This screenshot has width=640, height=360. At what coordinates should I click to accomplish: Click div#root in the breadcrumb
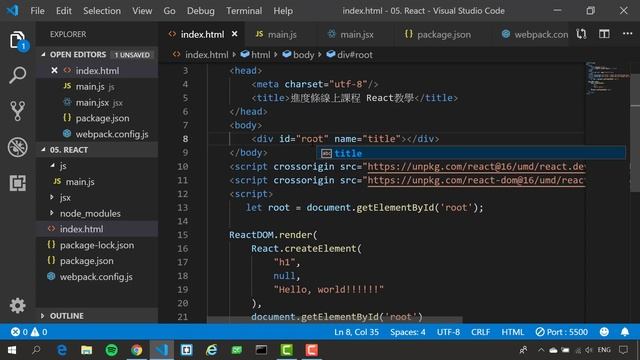point(350,55)
